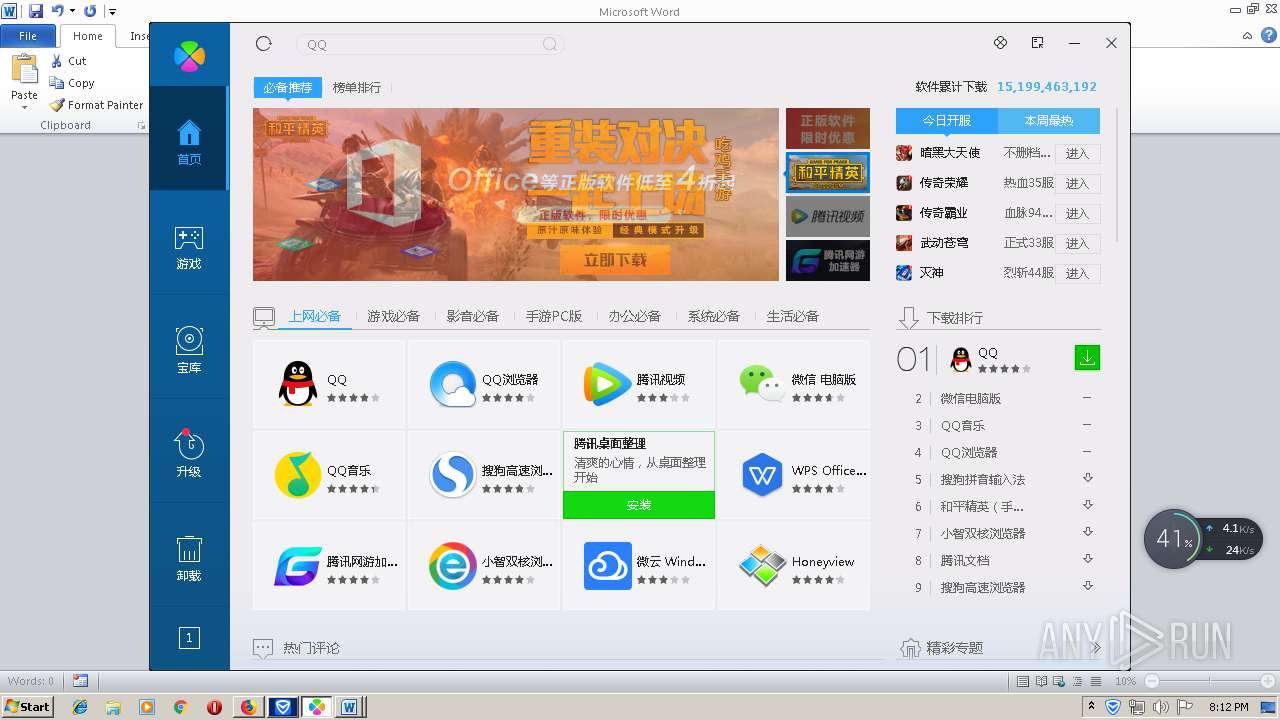This screenshot has height=720, width=1280.
Task: Select the QQ音乐 app icon
Action: click(297, 475)
